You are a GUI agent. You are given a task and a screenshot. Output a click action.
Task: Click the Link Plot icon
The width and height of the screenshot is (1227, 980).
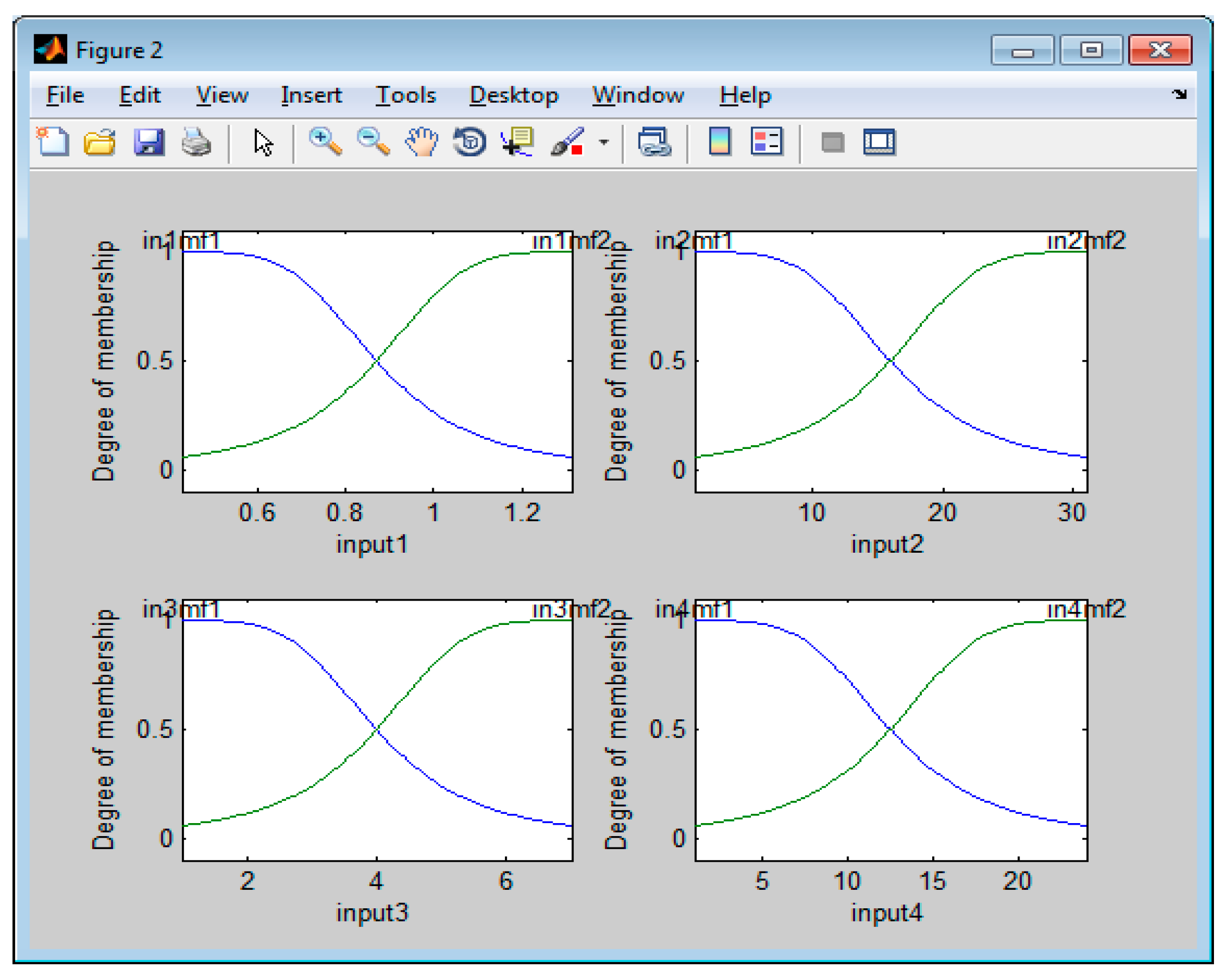654,142
